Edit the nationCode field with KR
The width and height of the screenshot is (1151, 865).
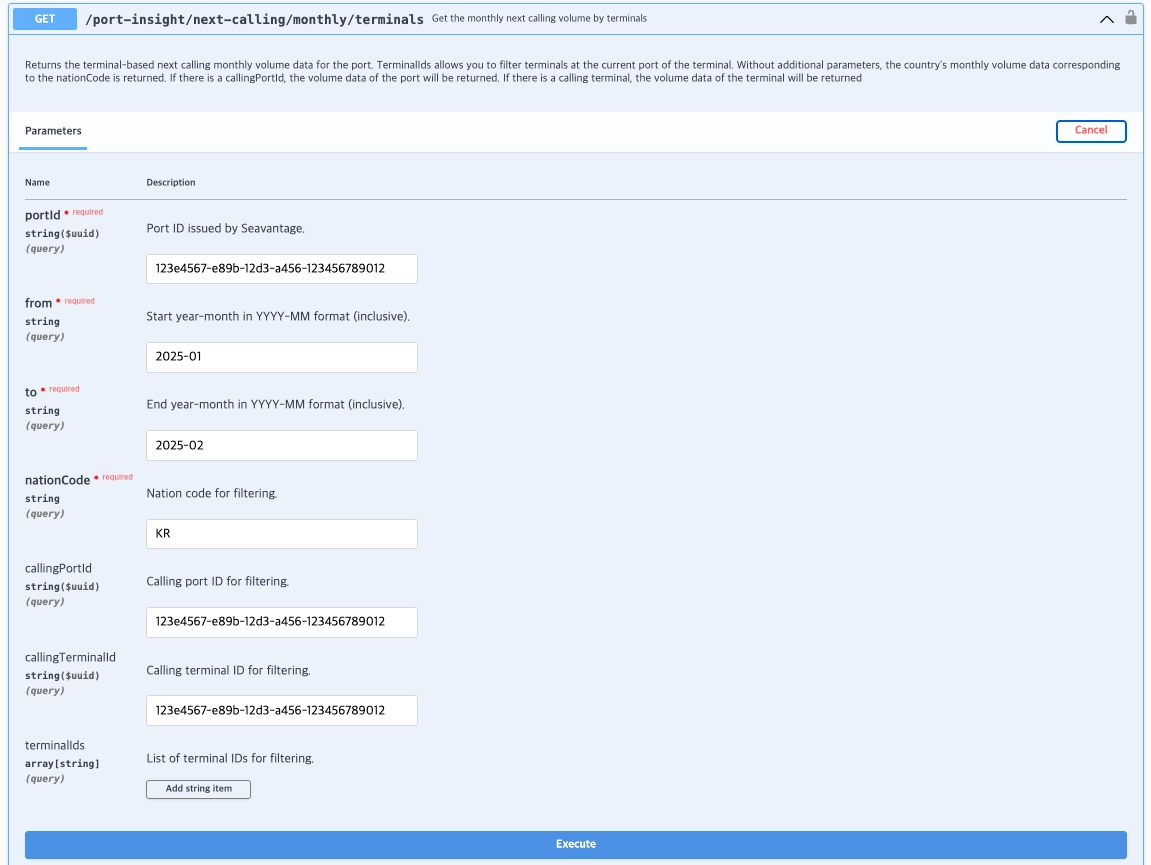282,534
